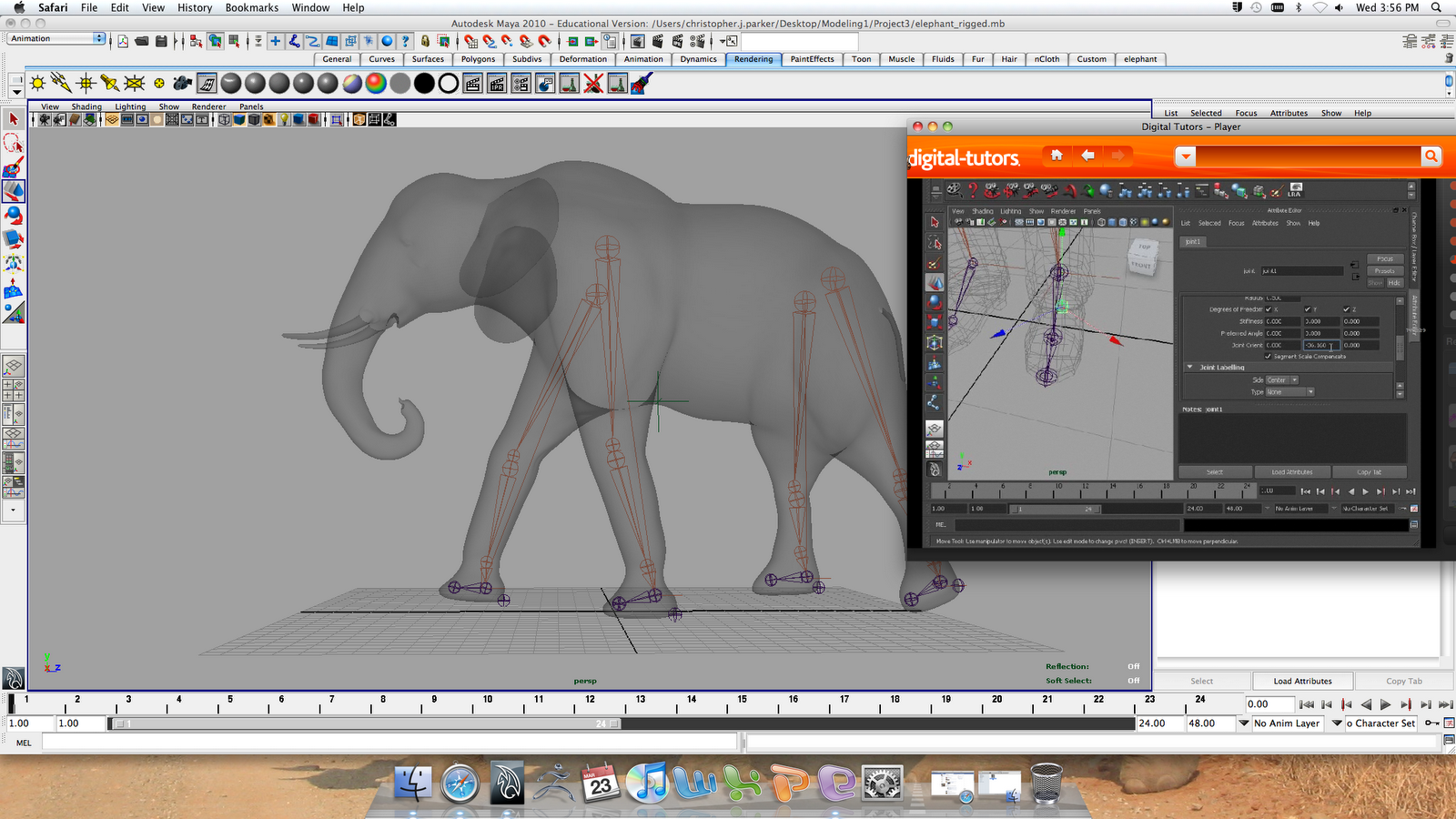Toggle wireframe display in viewport panel toolbar
1456x819 pixels.
225,119
